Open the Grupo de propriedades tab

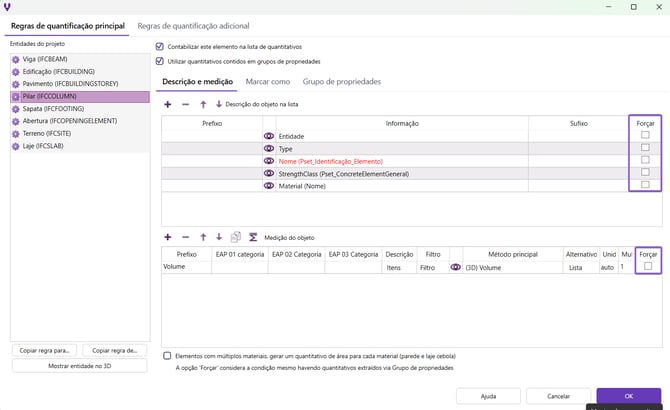click(x=342, y=82)
